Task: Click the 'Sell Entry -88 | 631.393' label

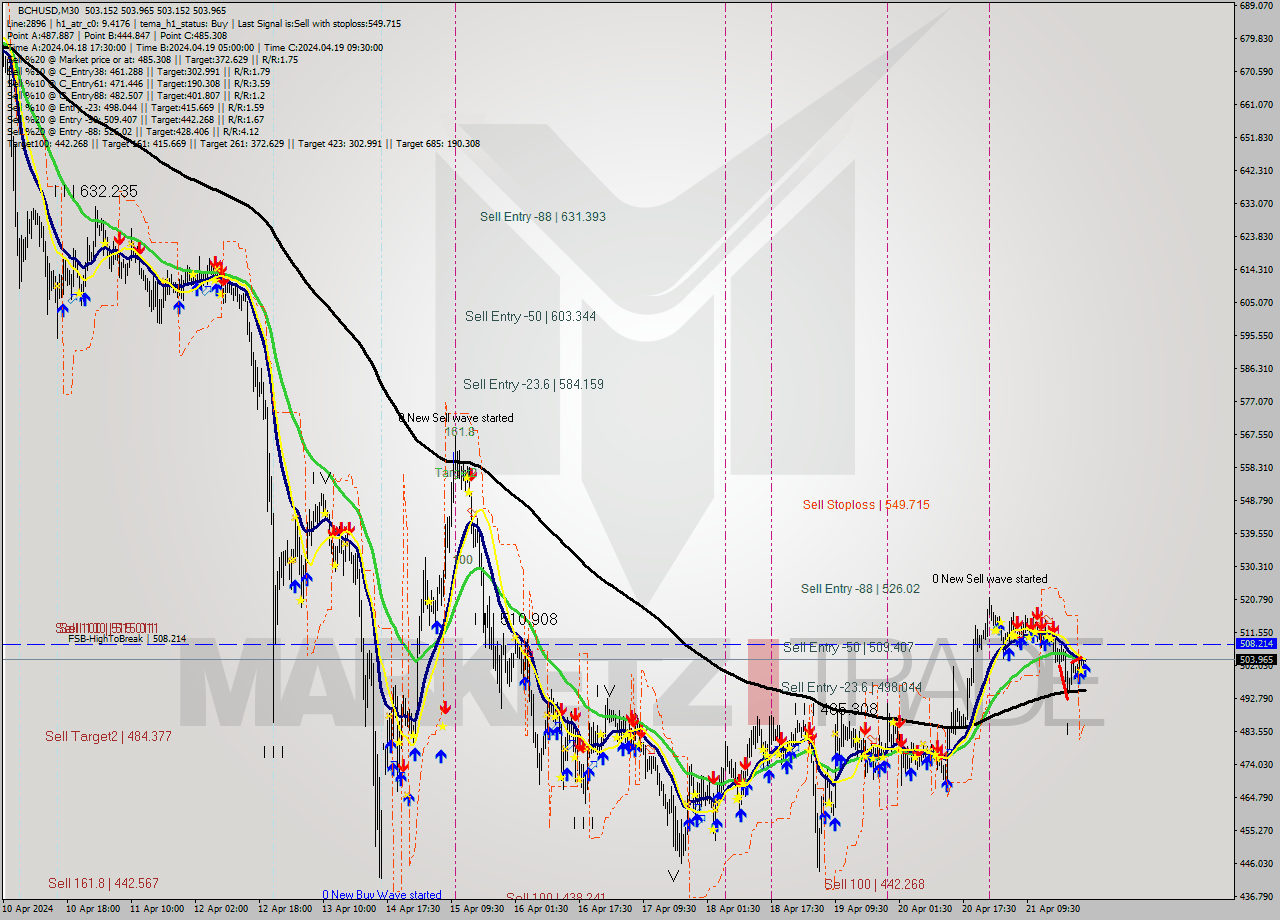Action: tap(542, 216)
